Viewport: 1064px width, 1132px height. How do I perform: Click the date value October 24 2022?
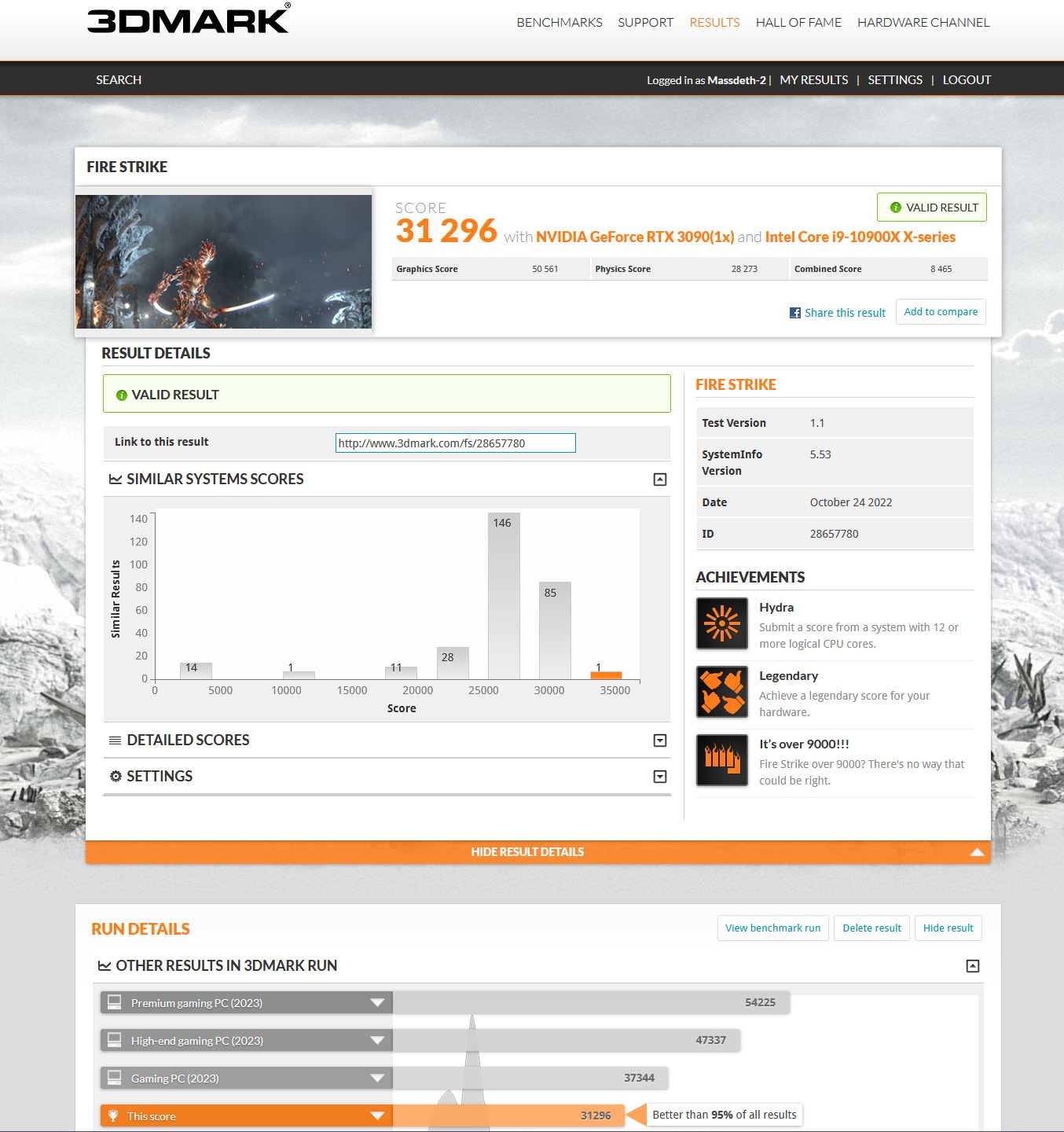click(851, 502)
